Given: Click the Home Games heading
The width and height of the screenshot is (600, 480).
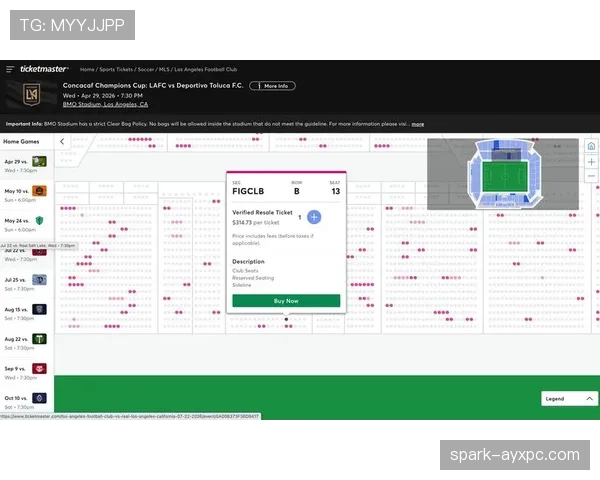Looking at the screenshot, I should 21,142.
